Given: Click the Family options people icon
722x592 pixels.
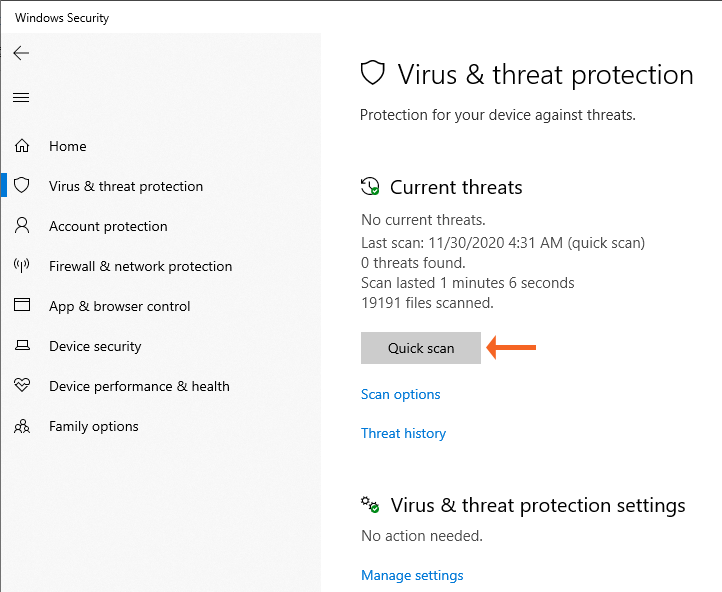Looking at the screenshot, I should 21,426.
